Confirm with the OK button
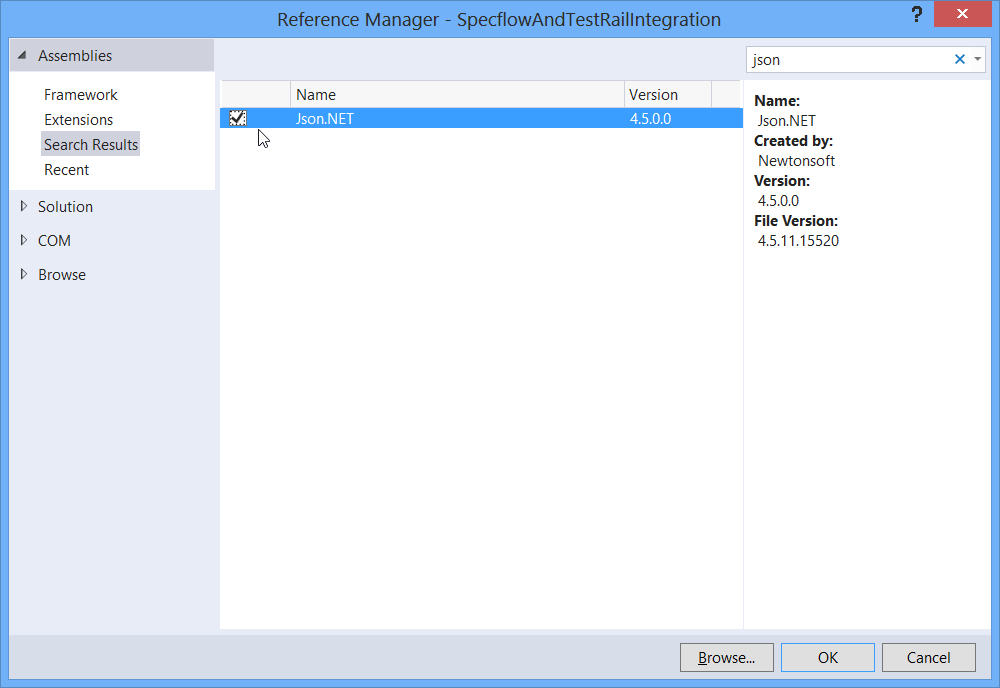 (828, 657)
